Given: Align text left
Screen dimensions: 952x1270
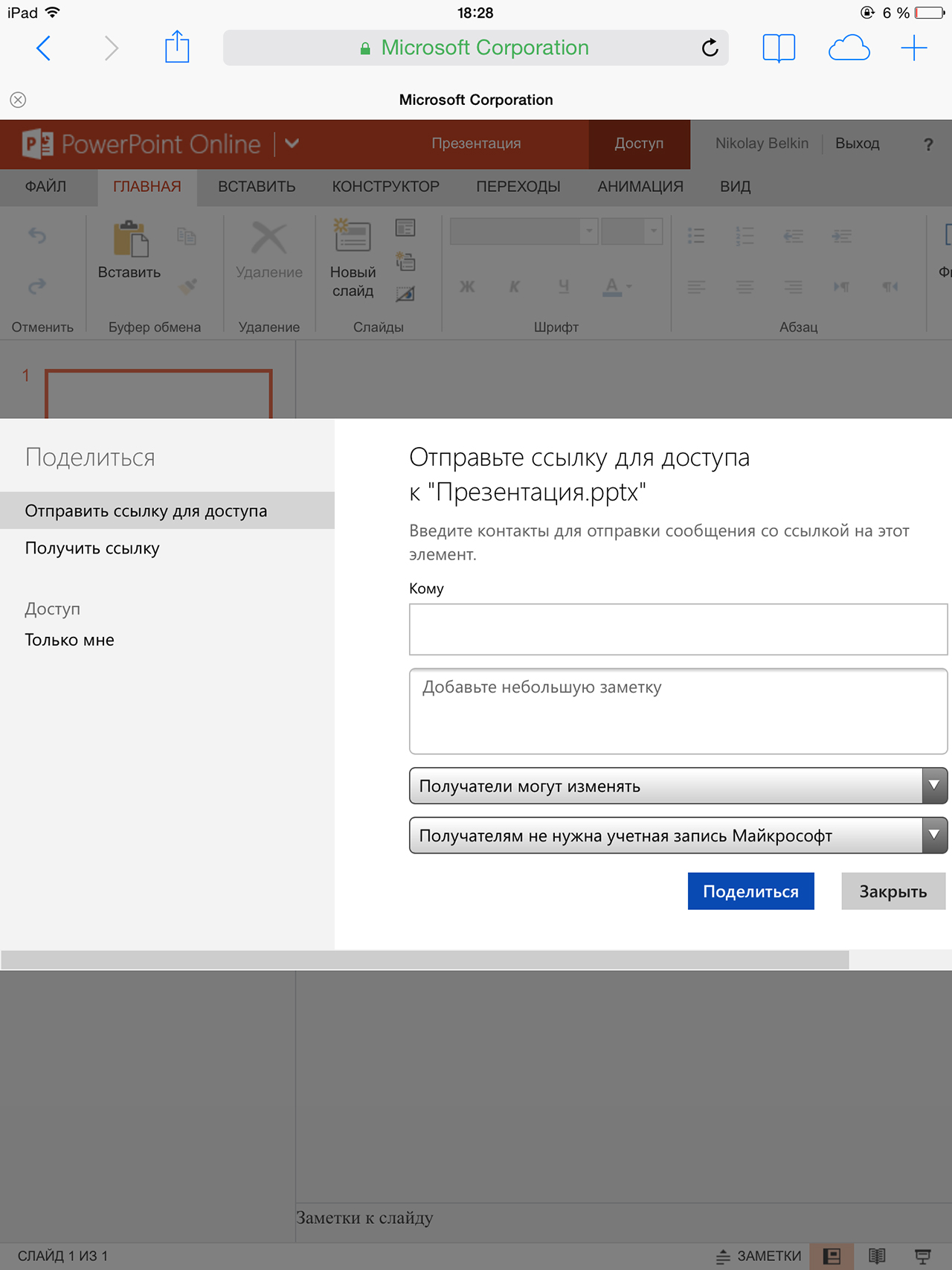Looking at the screenshot, I should [x=696, y=286].
